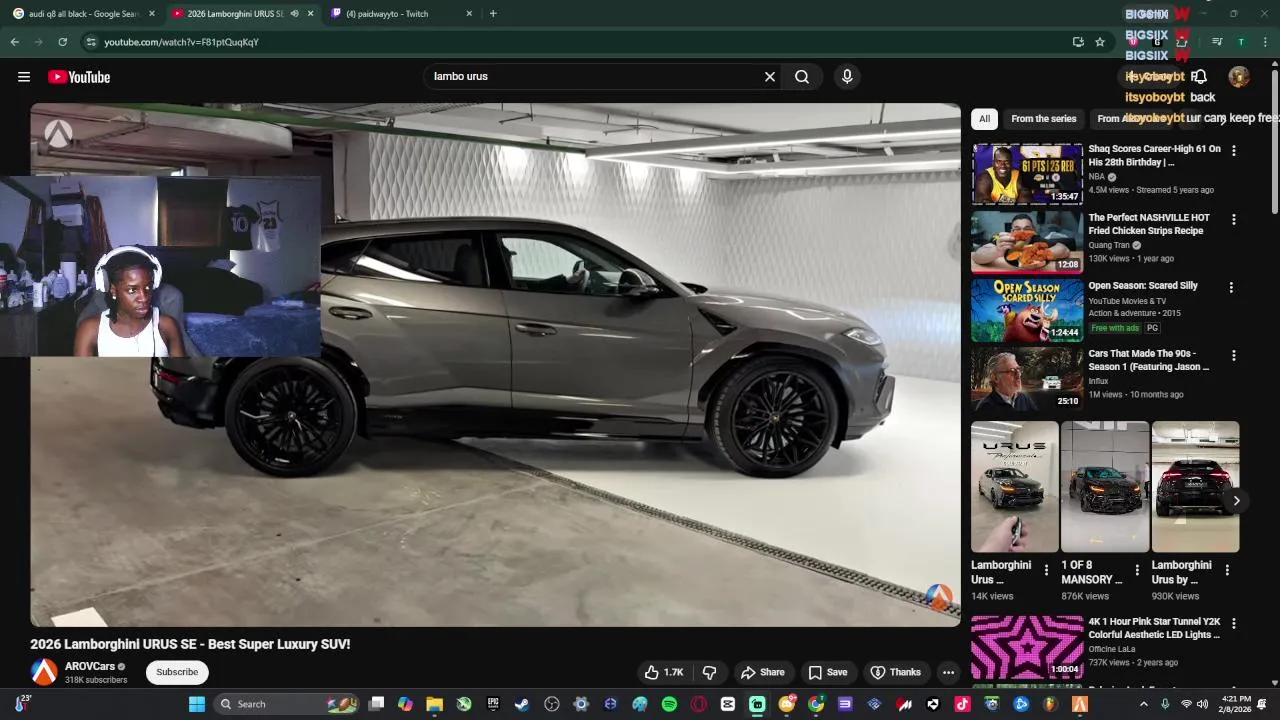Install YouTube app from address bar
1280x720 pixels.
tap(1078, 42)
